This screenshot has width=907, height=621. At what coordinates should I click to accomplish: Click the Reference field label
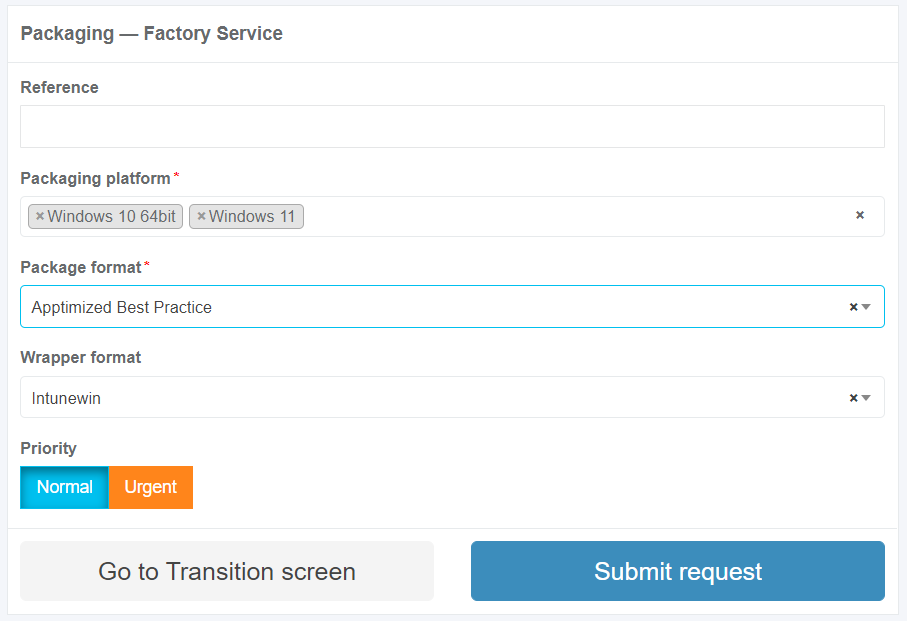(x=59, y=87)
